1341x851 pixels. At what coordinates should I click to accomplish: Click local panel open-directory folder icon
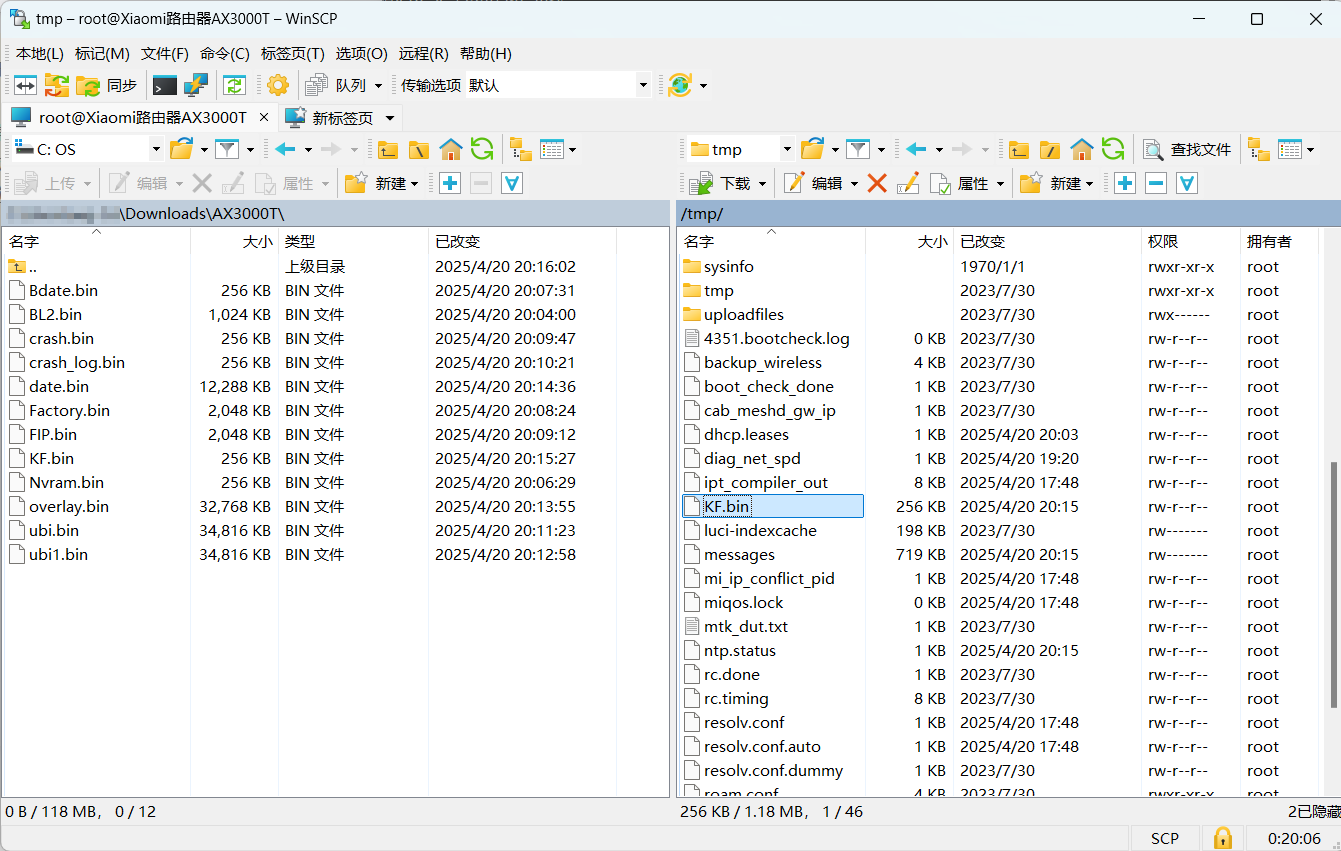pyautogui.click(x=181, y=149)
